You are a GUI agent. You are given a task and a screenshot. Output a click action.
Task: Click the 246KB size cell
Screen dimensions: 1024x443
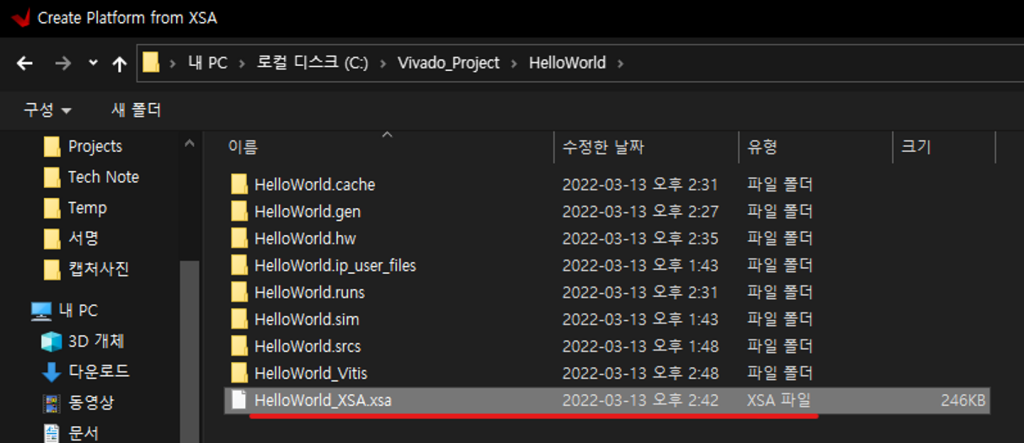[963, 401]
